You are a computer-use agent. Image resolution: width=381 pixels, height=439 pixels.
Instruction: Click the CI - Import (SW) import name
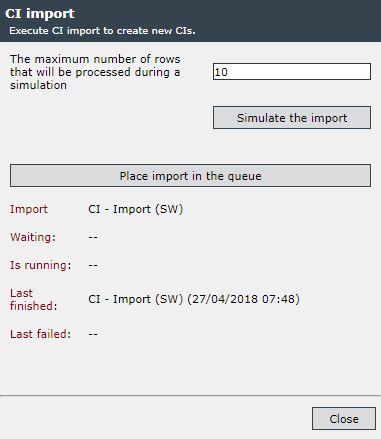pos(136,209)
